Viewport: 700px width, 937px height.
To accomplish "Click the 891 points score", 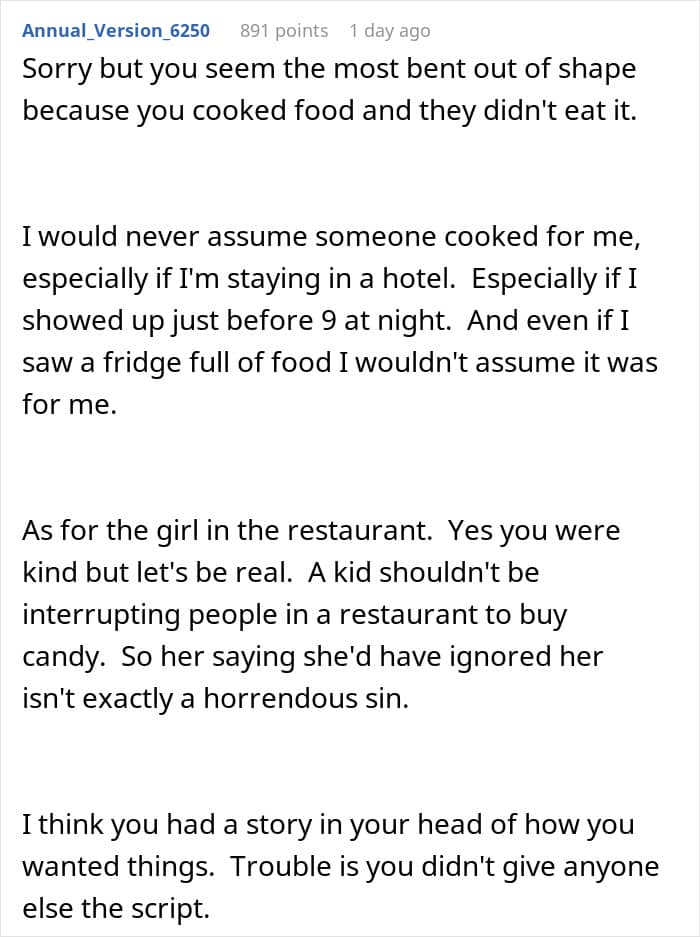I will tap(284, 31).
